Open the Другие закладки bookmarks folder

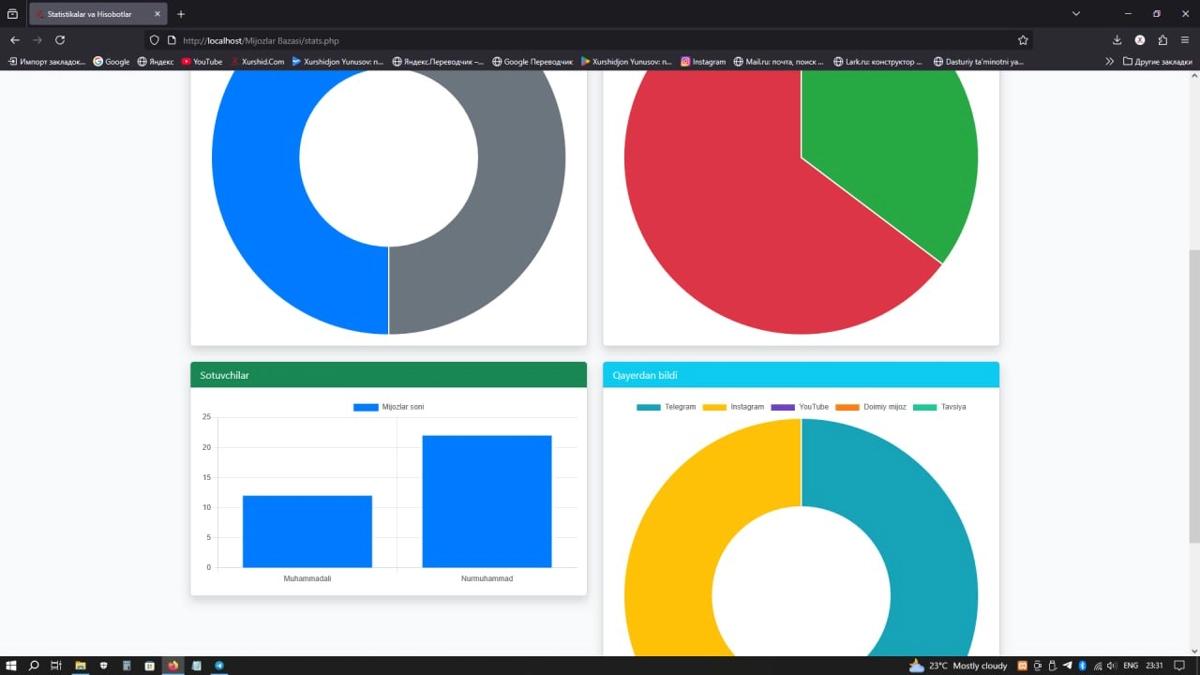[1157, 61]
